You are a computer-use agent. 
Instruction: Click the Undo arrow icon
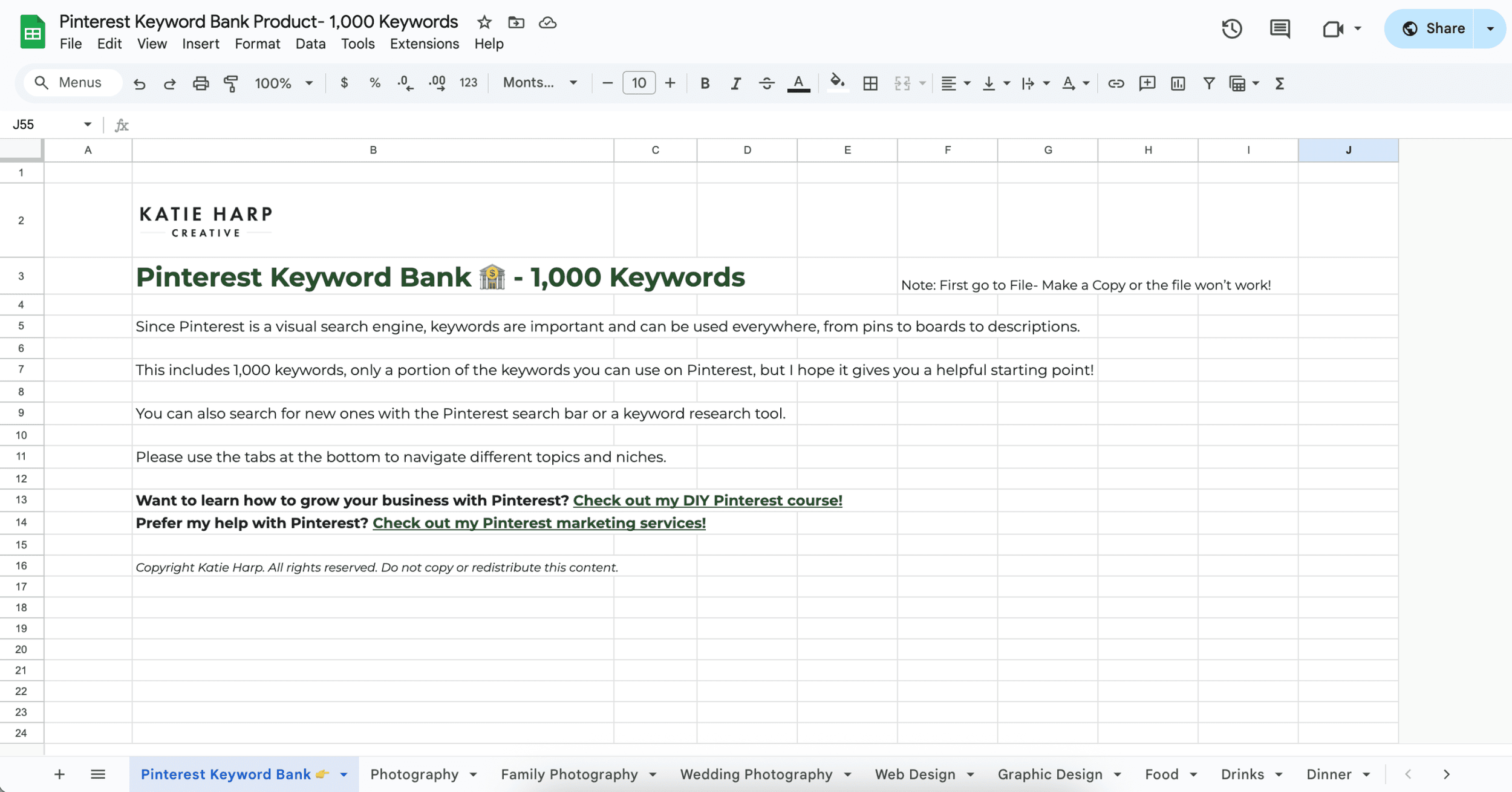pos(139,83)
